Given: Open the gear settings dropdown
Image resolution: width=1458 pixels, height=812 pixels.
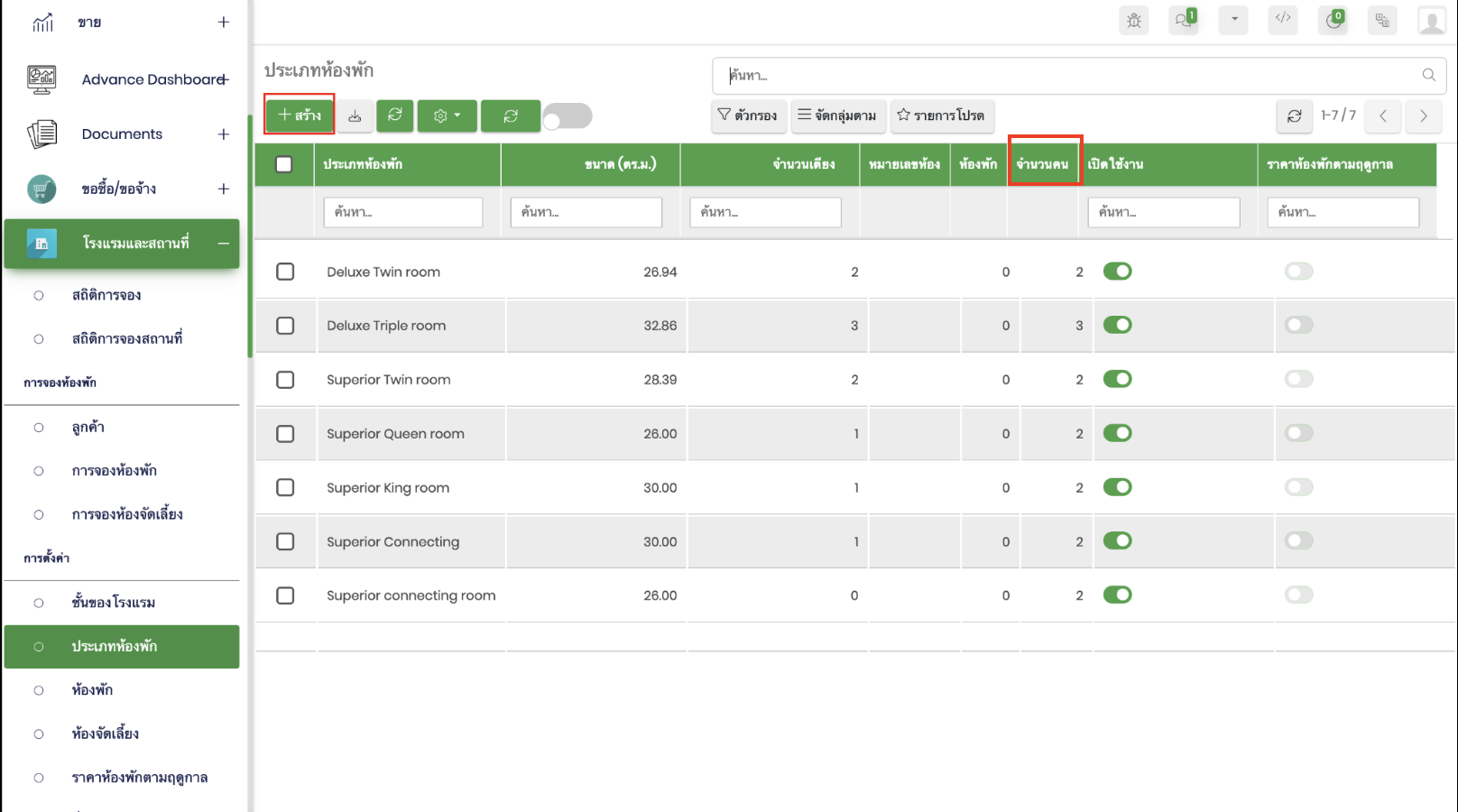Looking at the screenshot, I should pos(447,115).
